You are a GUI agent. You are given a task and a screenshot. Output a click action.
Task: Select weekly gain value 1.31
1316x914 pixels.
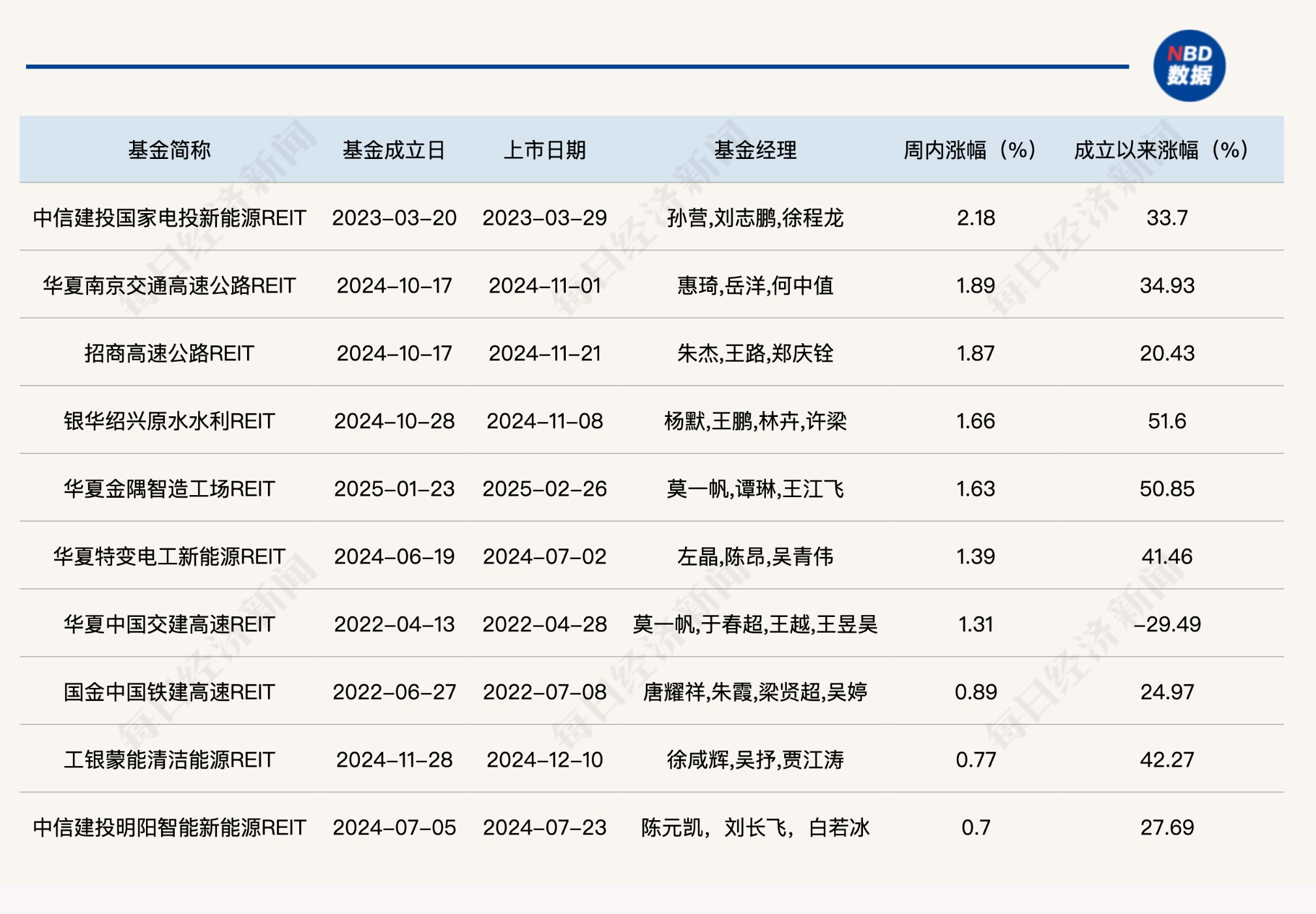click(976, 624)
